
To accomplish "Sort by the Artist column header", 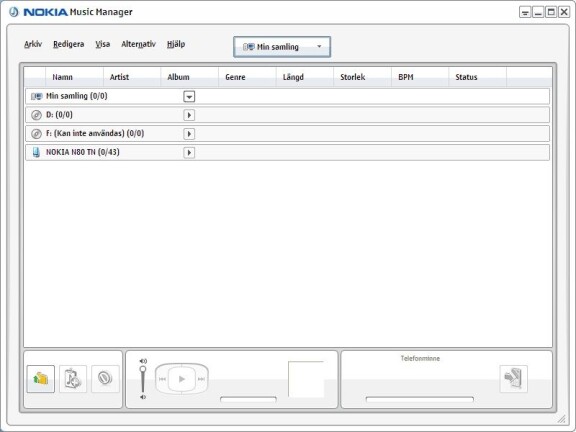I will [x=132, y=77].
